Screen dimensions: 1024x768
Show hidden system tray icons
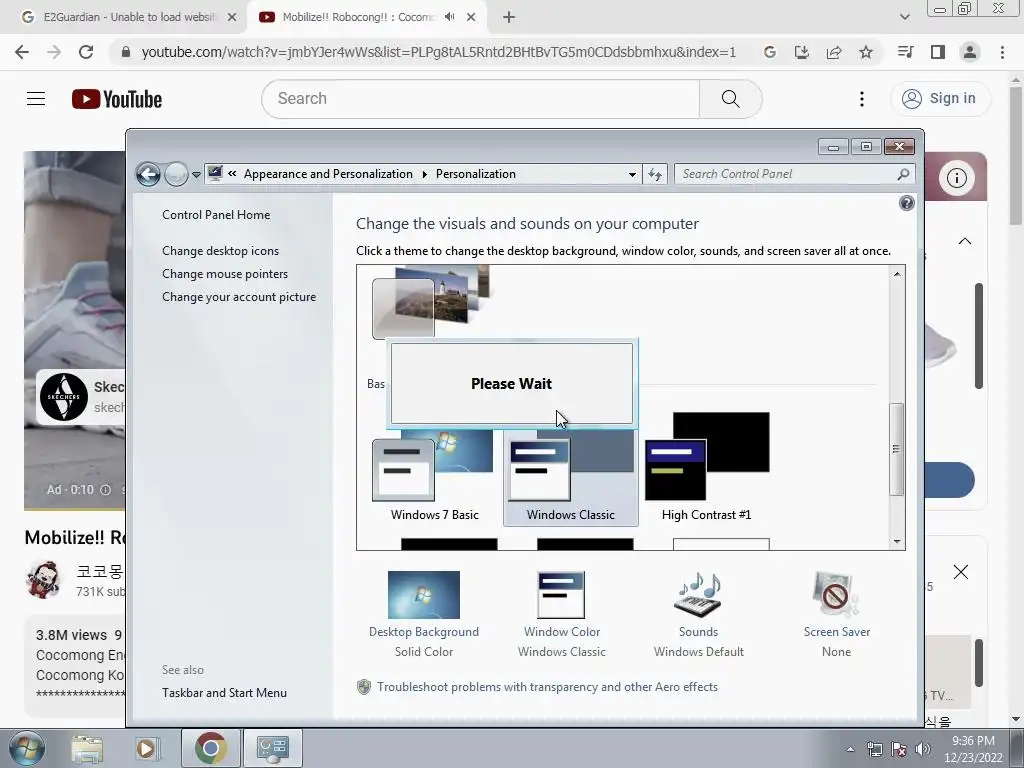tap(850, 749)
